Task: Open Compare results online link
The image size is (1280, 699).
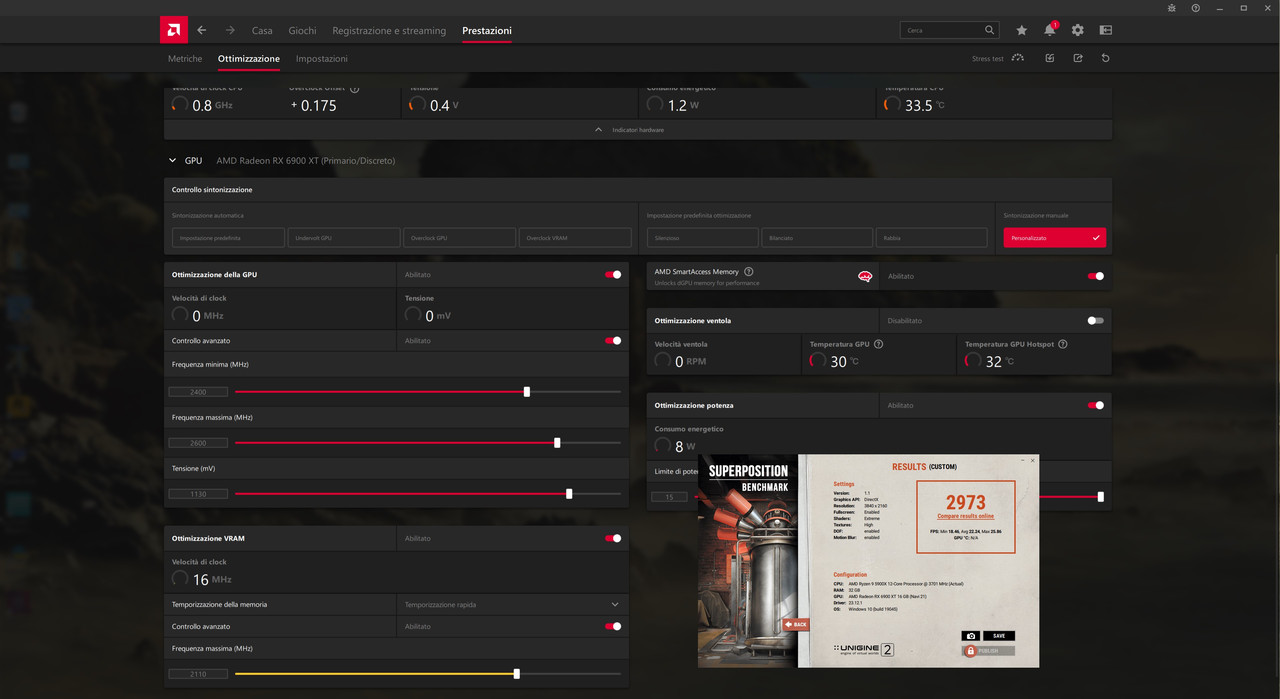Action: [966, 516]
